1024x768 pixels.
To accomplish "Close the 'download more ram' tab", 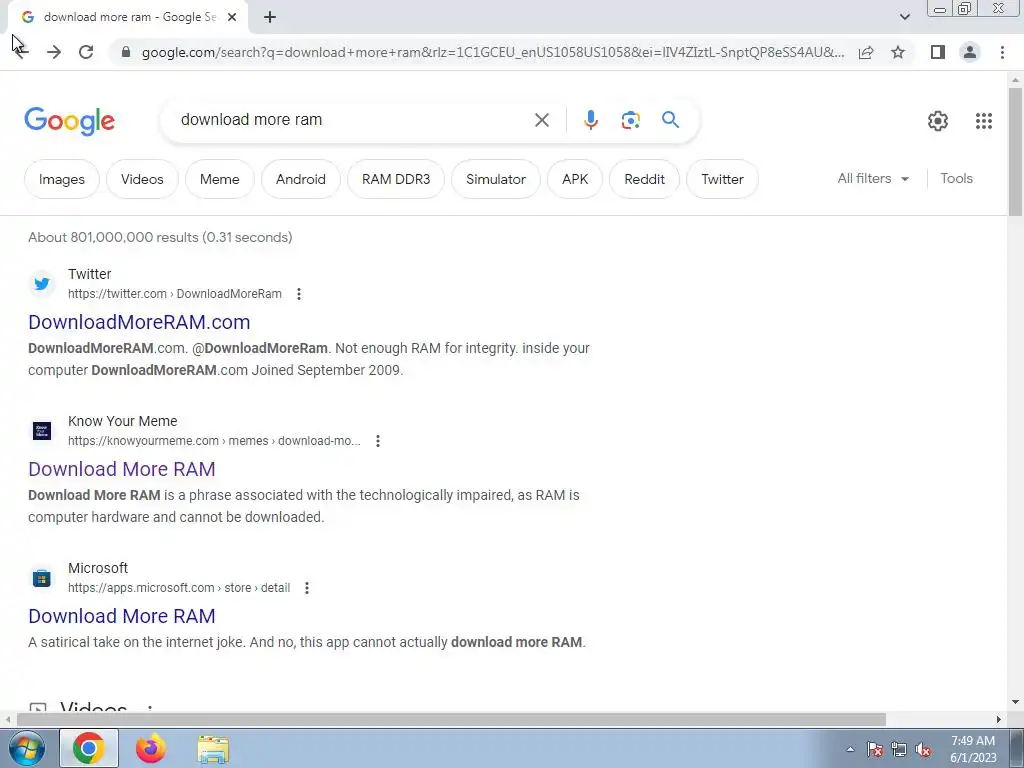I will 232,17.
